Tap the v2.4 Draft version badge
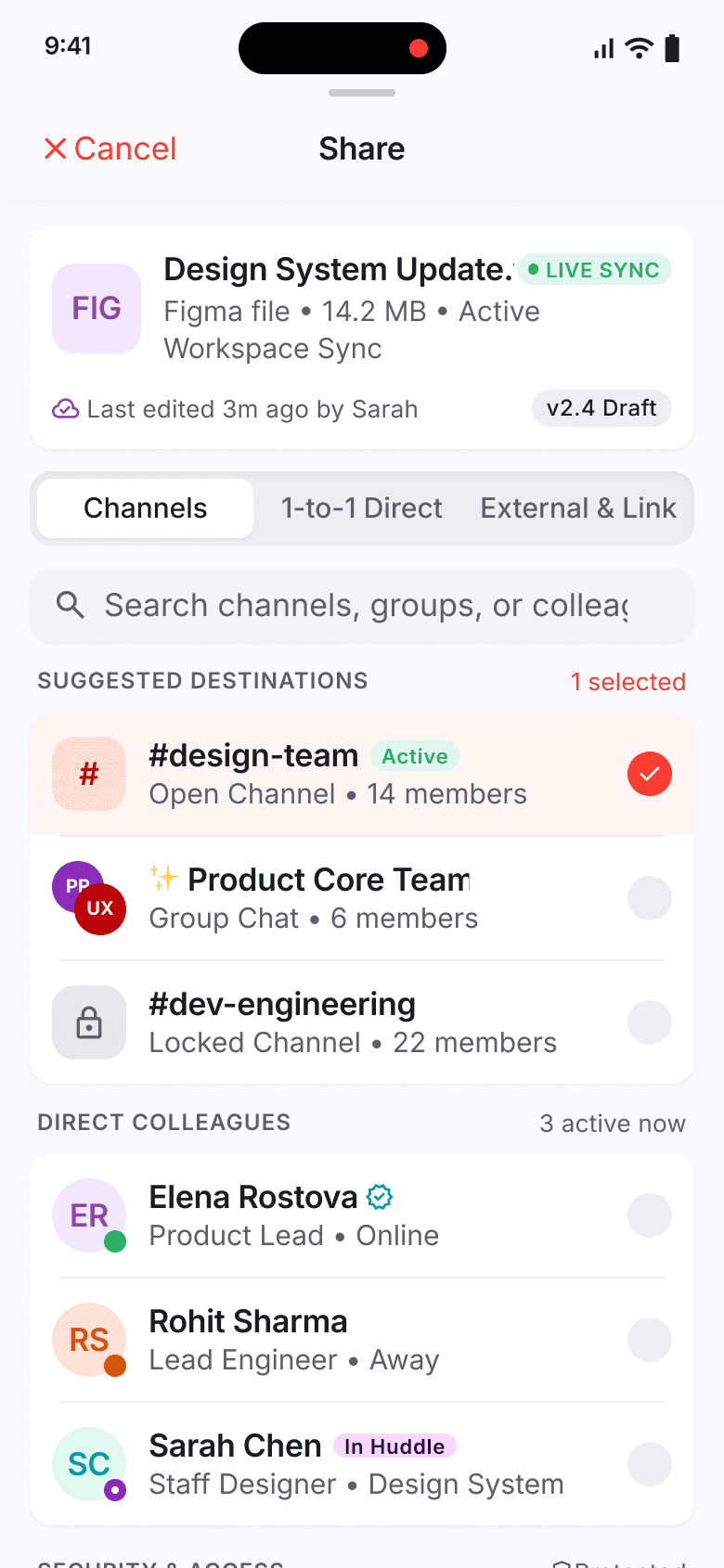This screenshot has height=1568, width=724. click(601, 408)
